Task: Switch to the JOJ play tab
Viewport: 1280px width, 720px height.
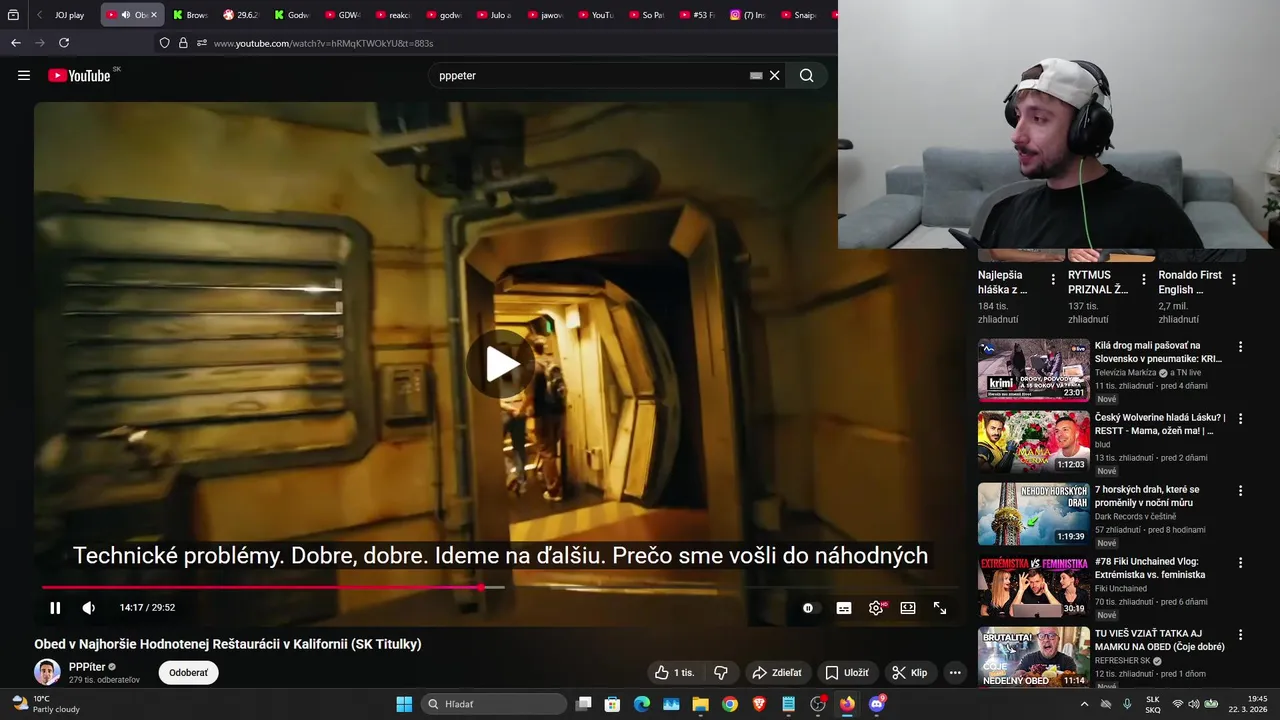Action: click(69, 15)
